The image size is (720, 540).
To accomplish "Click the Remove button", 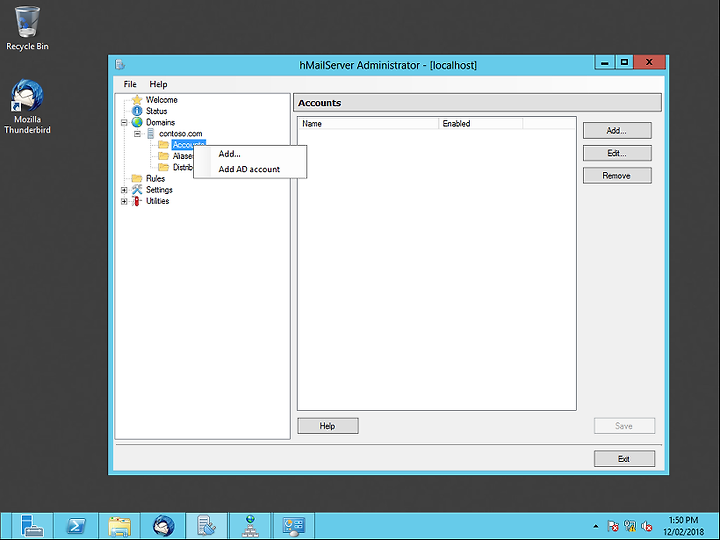I will (617, 175).
